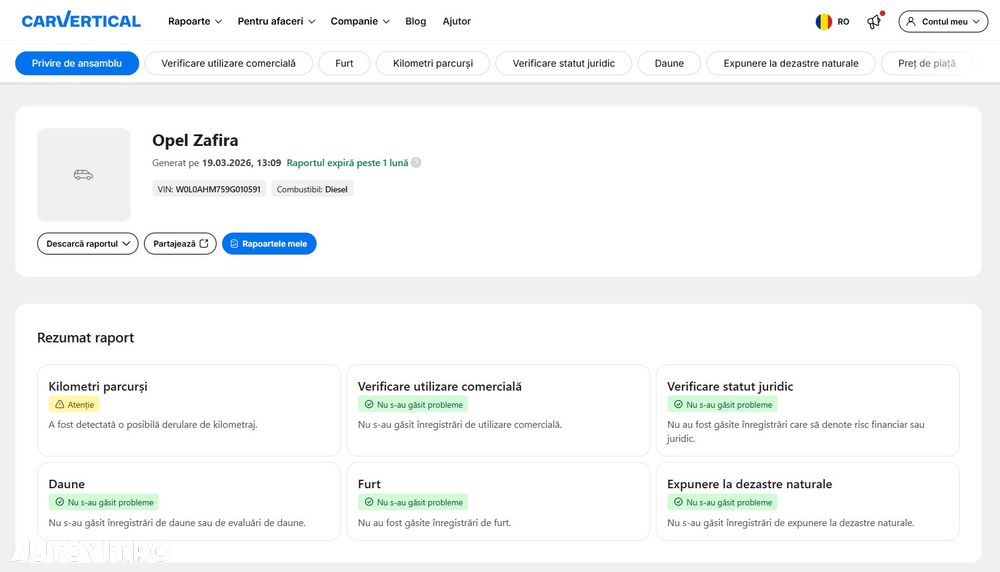The image size is (1000, 572).
Task: Expand the Pentru afaceri dropdown
Action: tap(276, 21)
